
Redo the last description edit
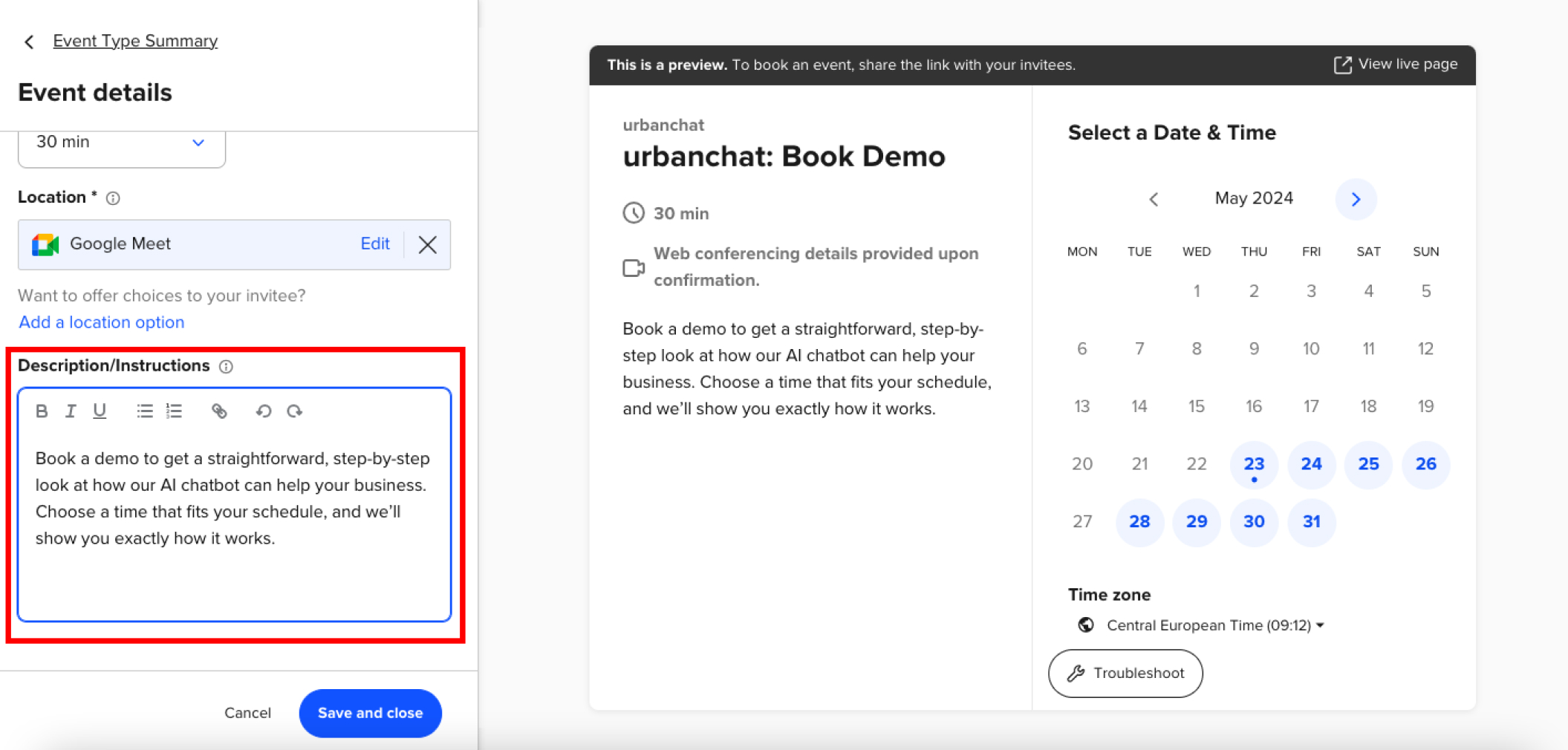click(x=294, y=411)
